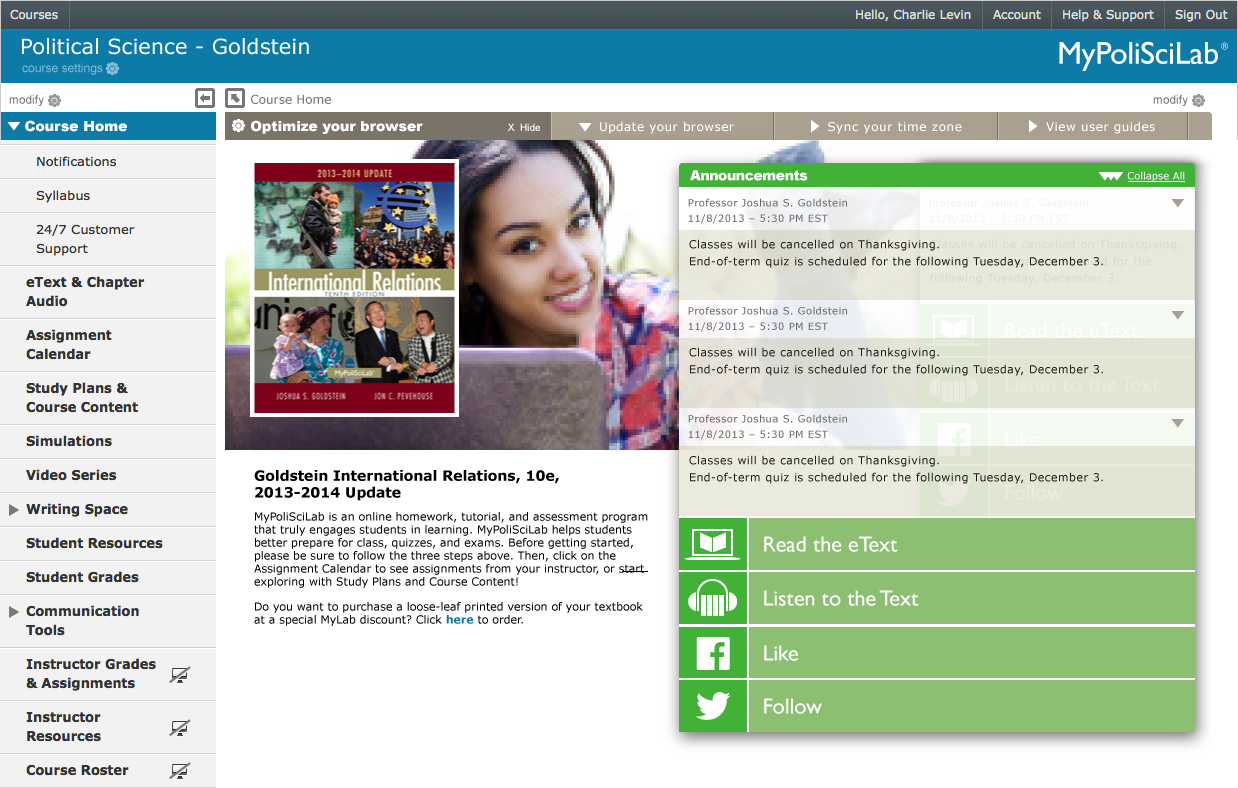Click the MyPoliSciLab logo

1143,55
